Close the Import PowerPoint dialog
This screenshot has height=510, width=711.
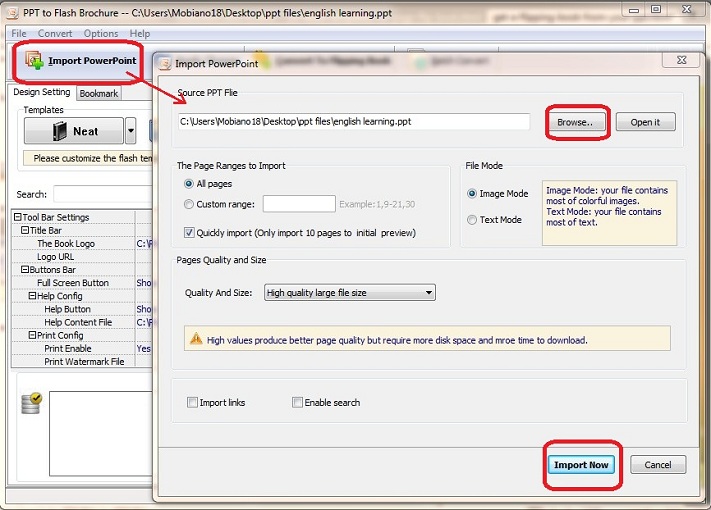point(681,60)
